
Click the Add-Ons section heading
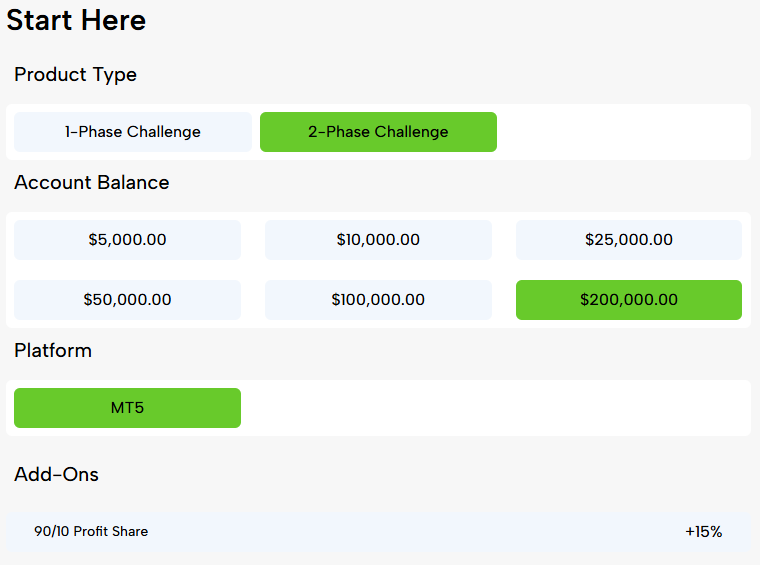(x=56, y=475)
